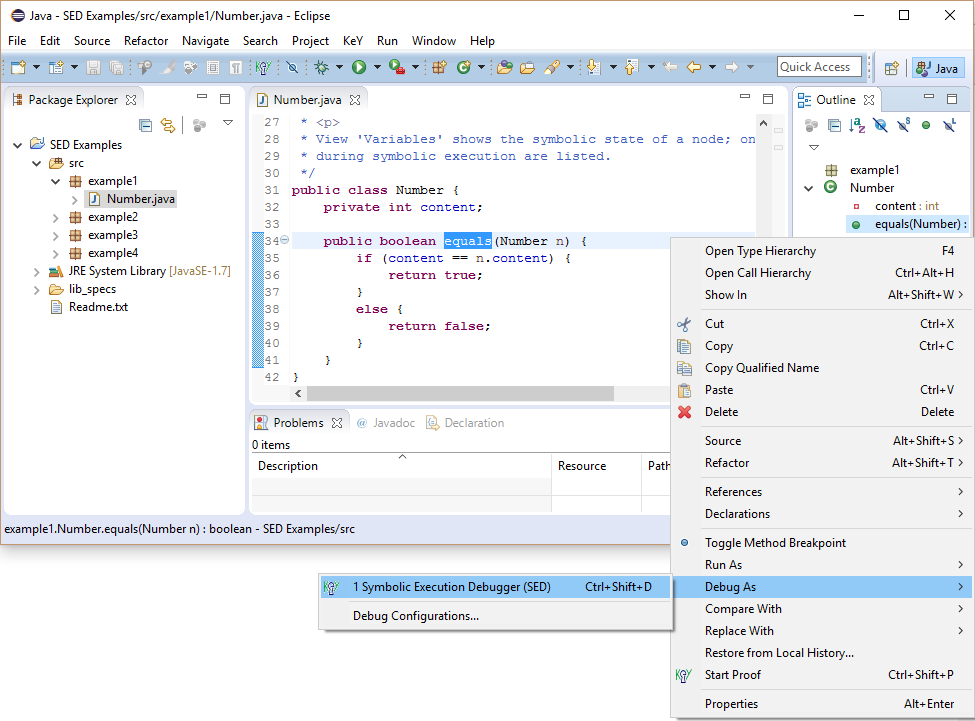
Task: Collapse the SED Examples project node
Action: point(17,145)
